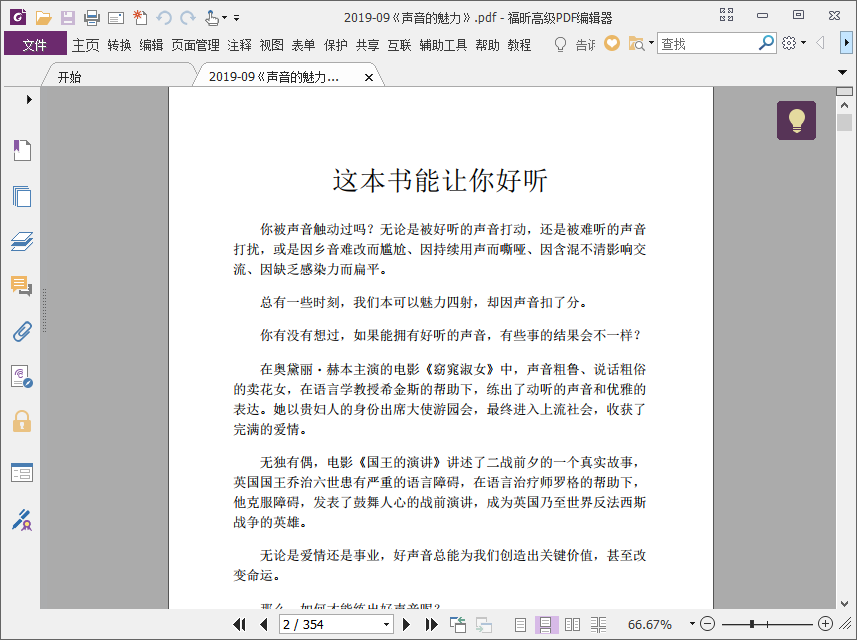The image size is (857, 640).
Task: Select the hand touch mode icon
Action: [212, 18]
